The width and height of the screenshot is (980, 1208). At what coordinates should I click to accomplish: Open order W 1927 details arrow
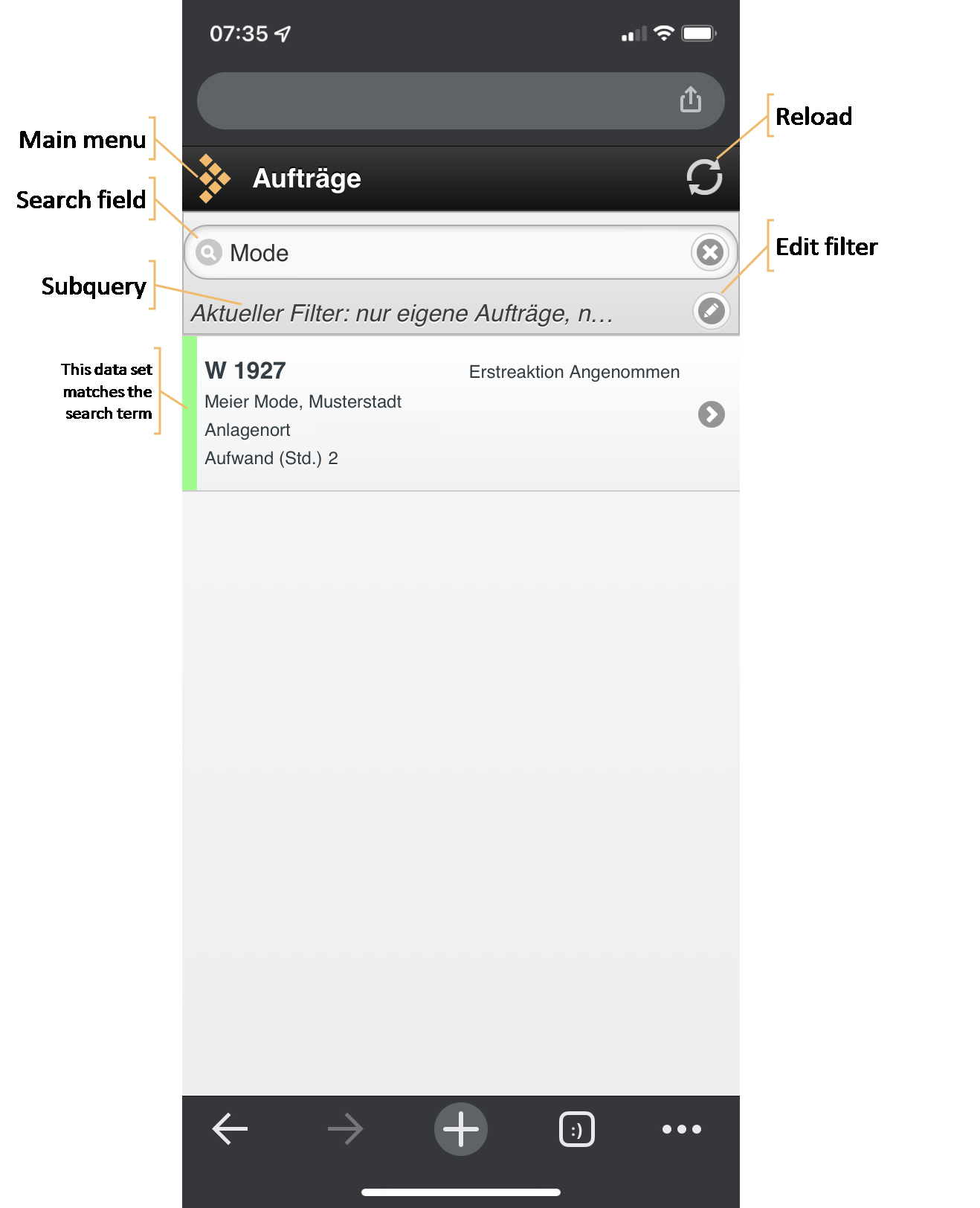(x=712, y=414)
